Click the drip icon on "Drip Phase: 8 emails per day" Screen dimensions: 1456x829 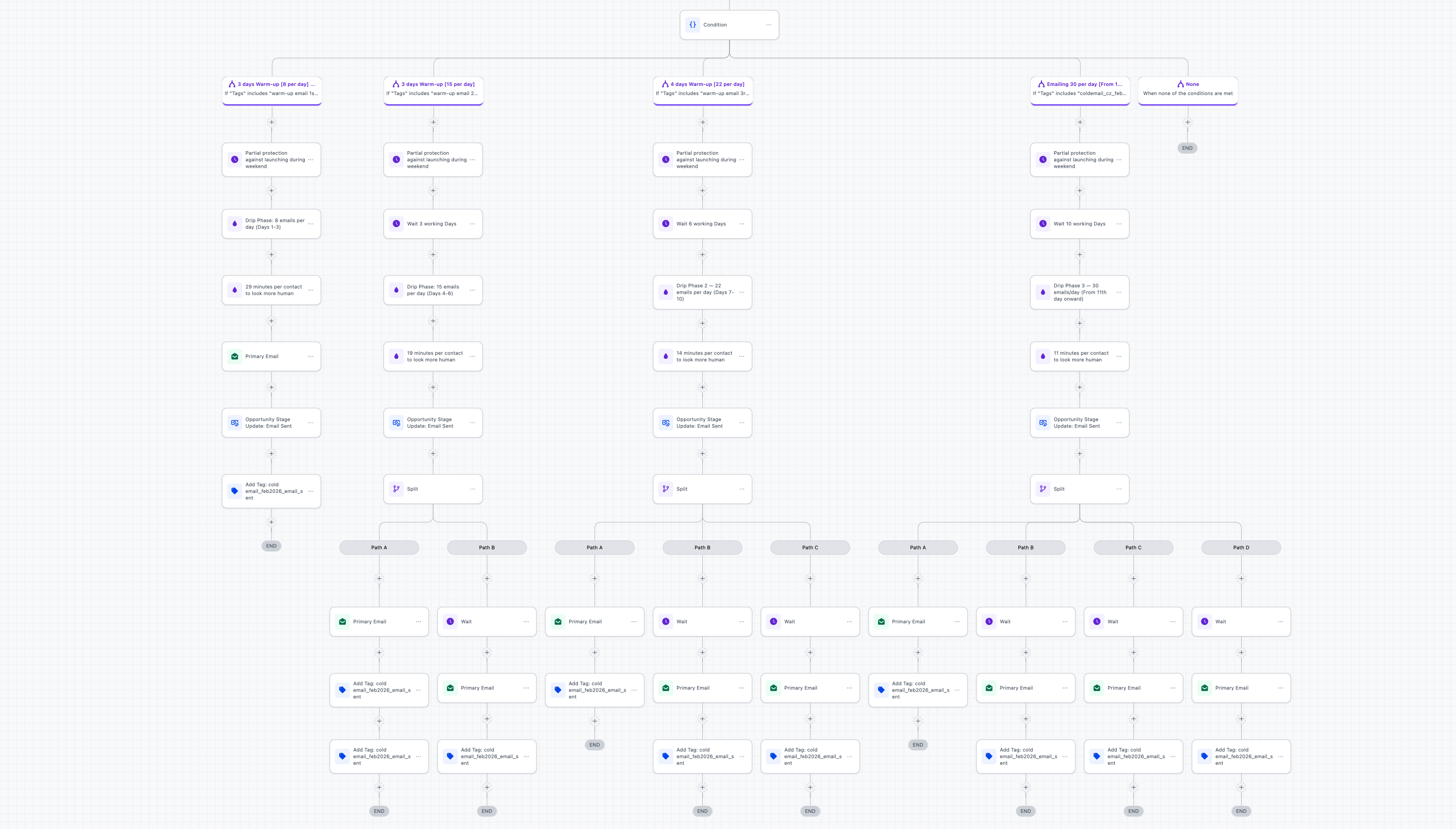(x=235, y=223)
